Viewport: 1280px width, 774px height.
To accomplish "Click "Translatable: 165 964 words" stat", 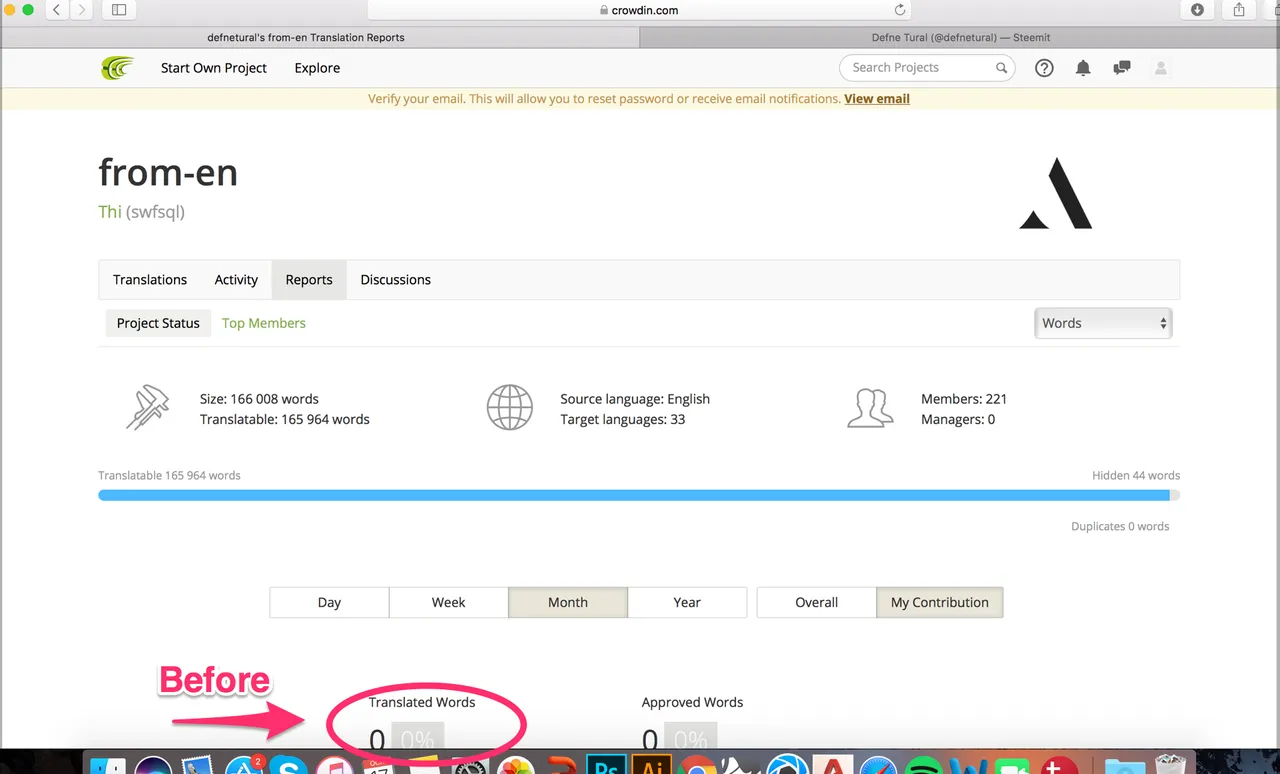I will point(285,419).
